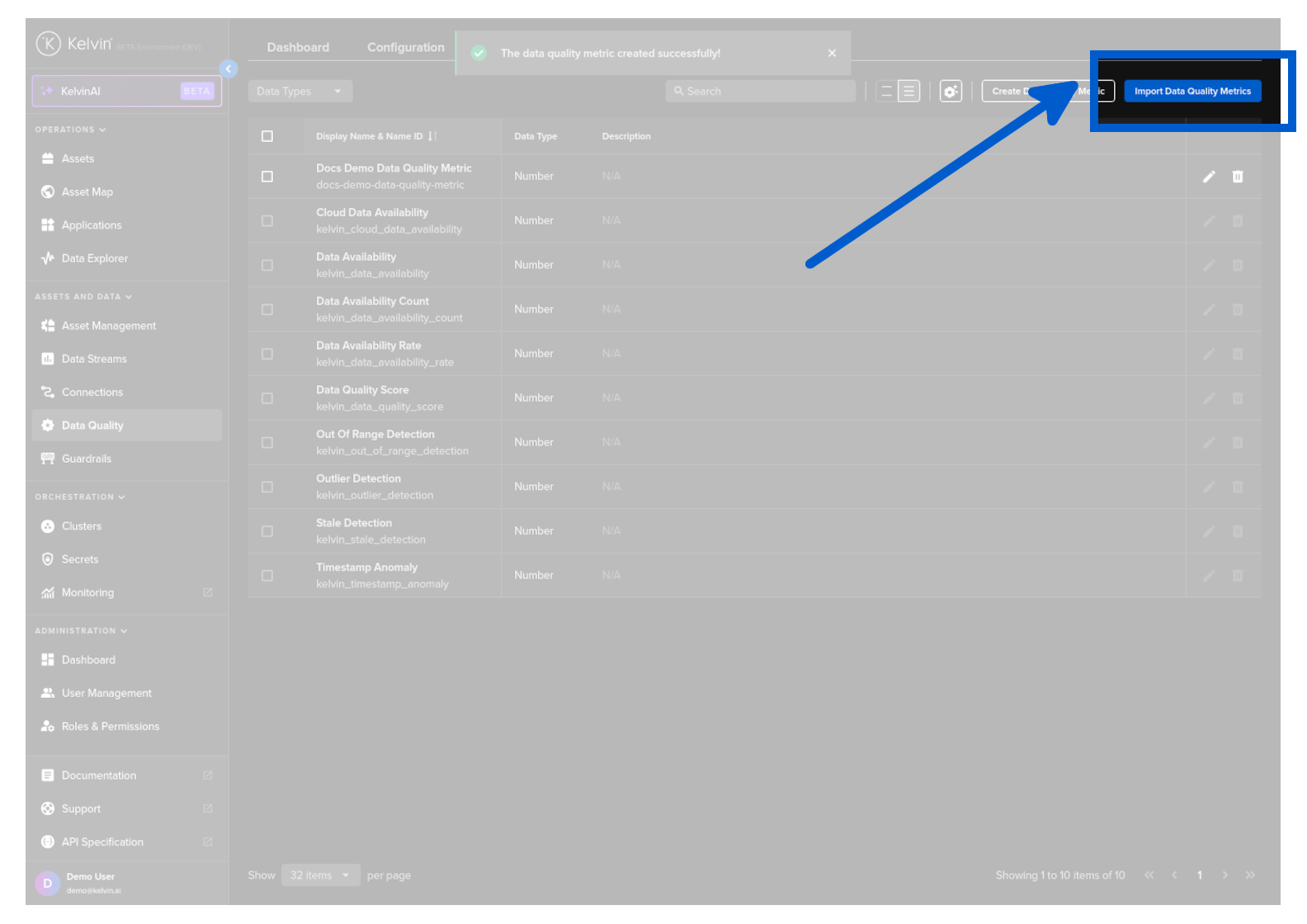
Task: Dismiss the success notification banner
Action: point(832,54)
